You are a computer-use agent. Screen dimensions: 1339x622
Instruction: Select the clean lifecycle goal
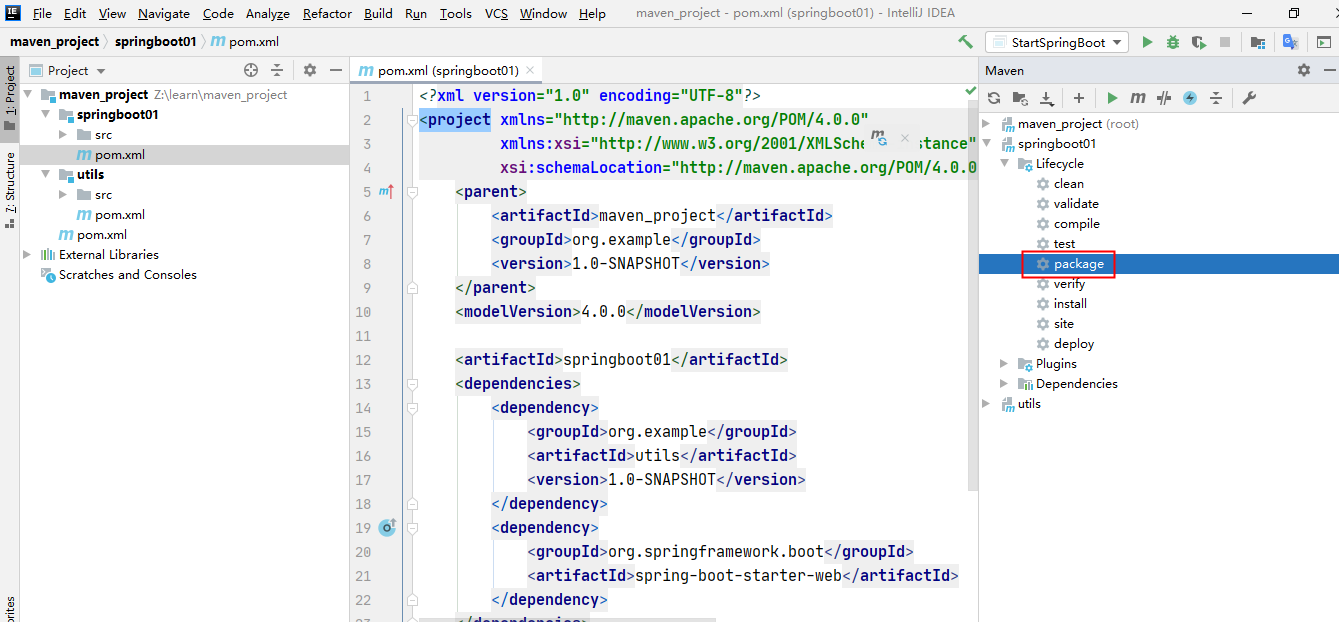coord(1069,184)
